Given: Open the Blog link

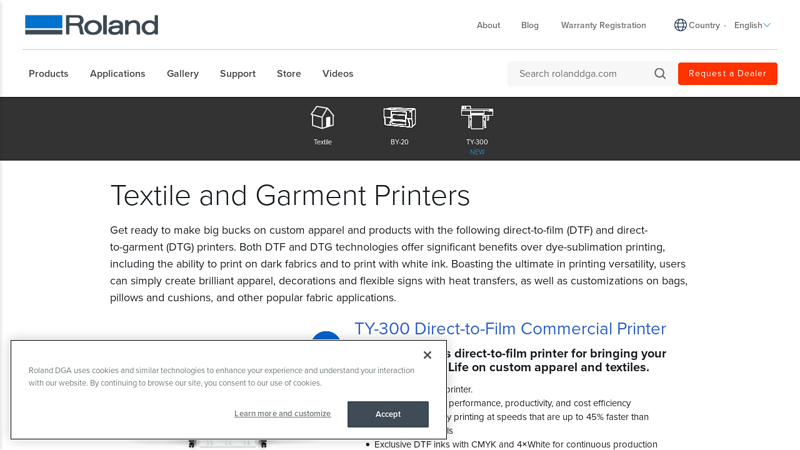Looking at the screenshot, I should [x=530, y=25].
